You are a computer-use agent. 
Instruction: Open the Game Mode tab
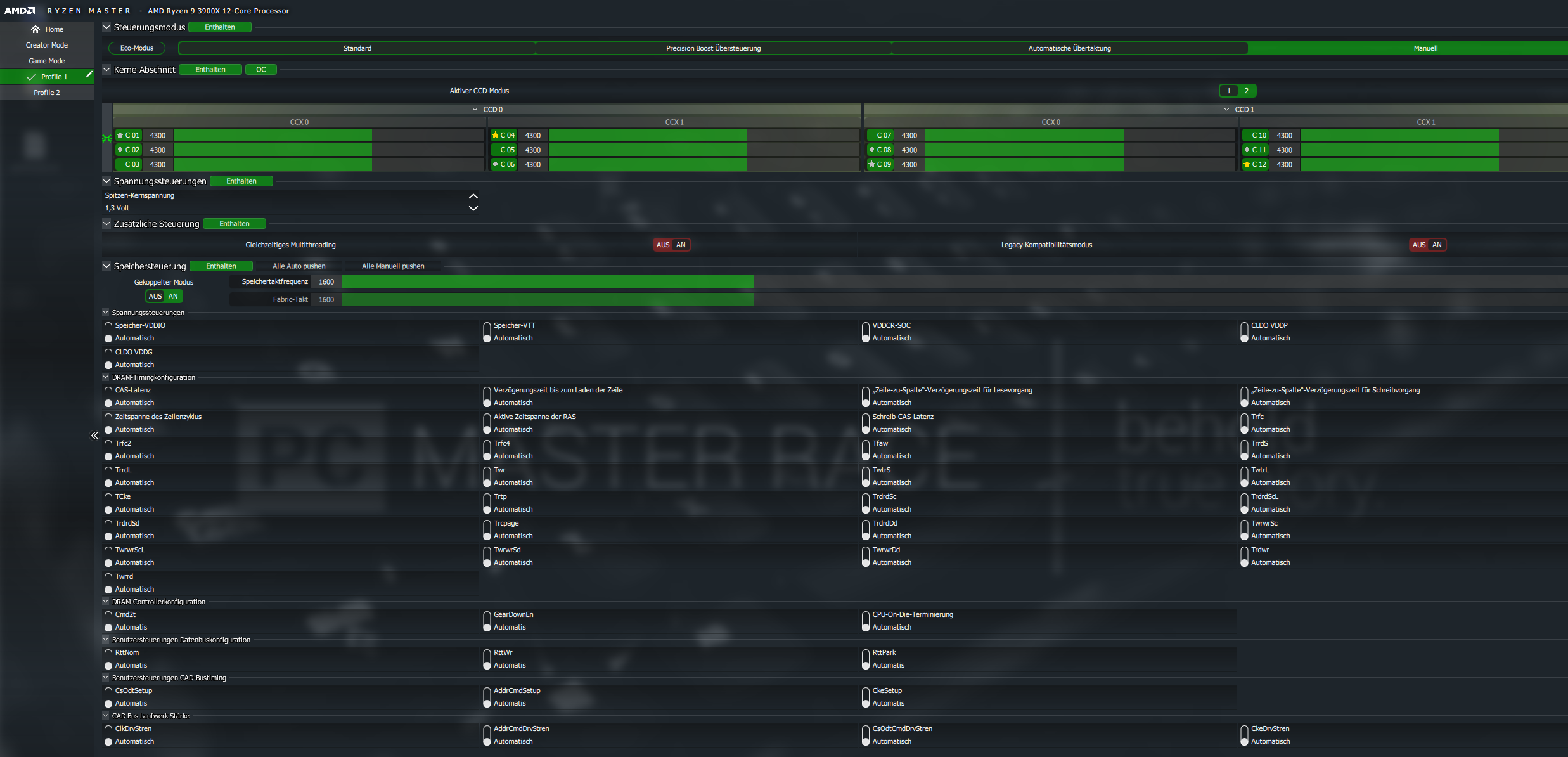47,61
